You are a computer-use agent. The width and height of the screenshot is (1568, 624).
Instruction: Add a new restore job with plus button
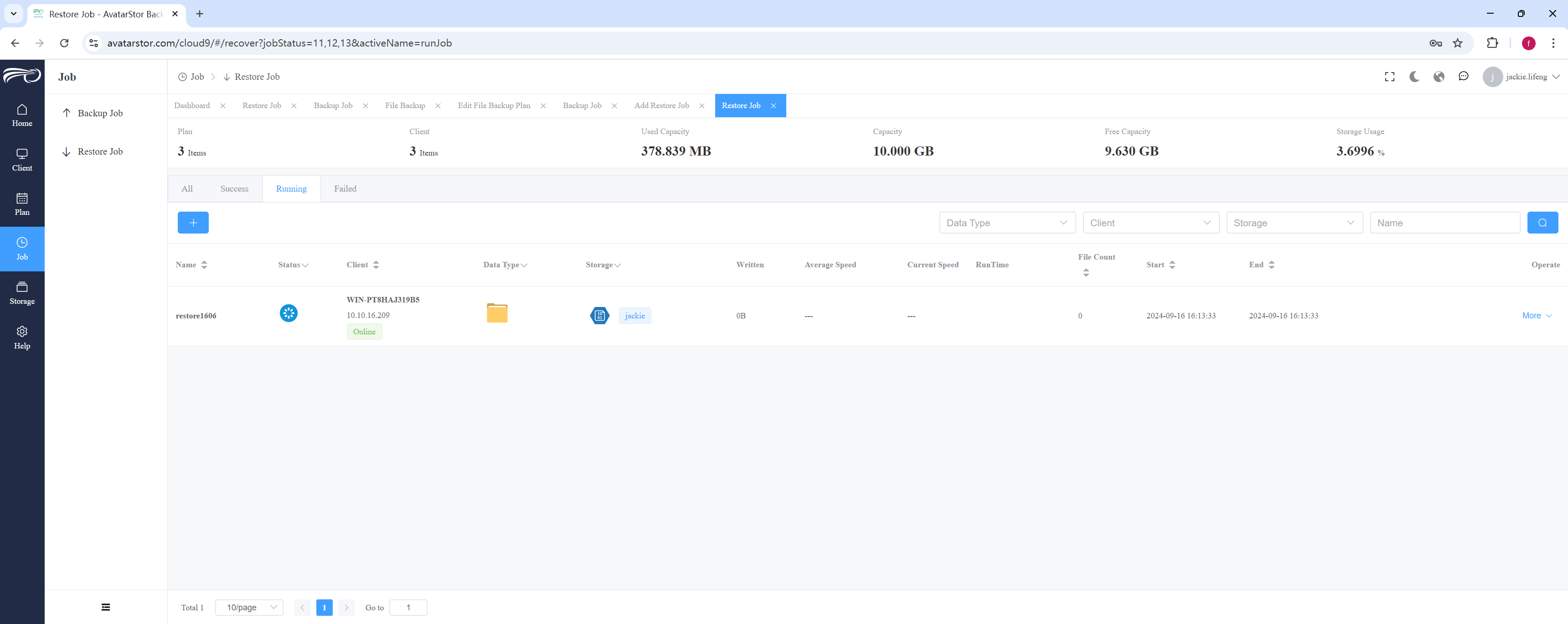(193, 223)
